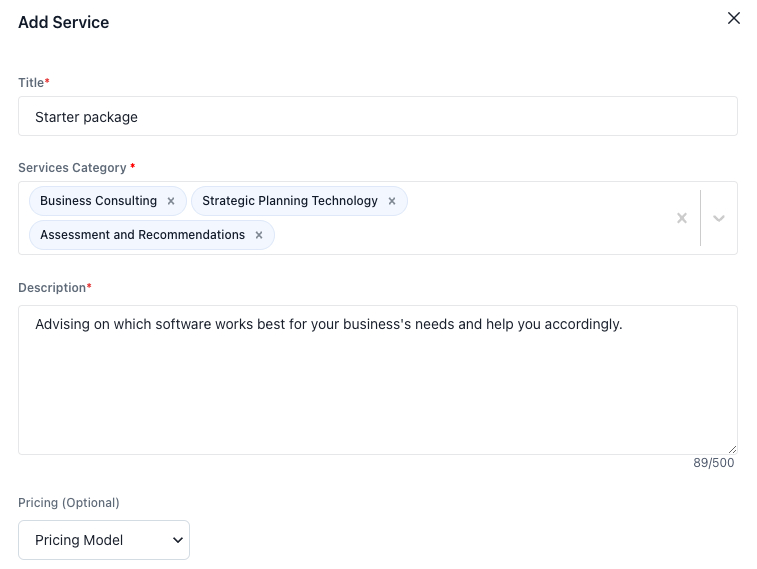This screenshot has width=757, height=569.
Task: Click the Pricing (Optional) label
Action: click(x=69, y=503)
